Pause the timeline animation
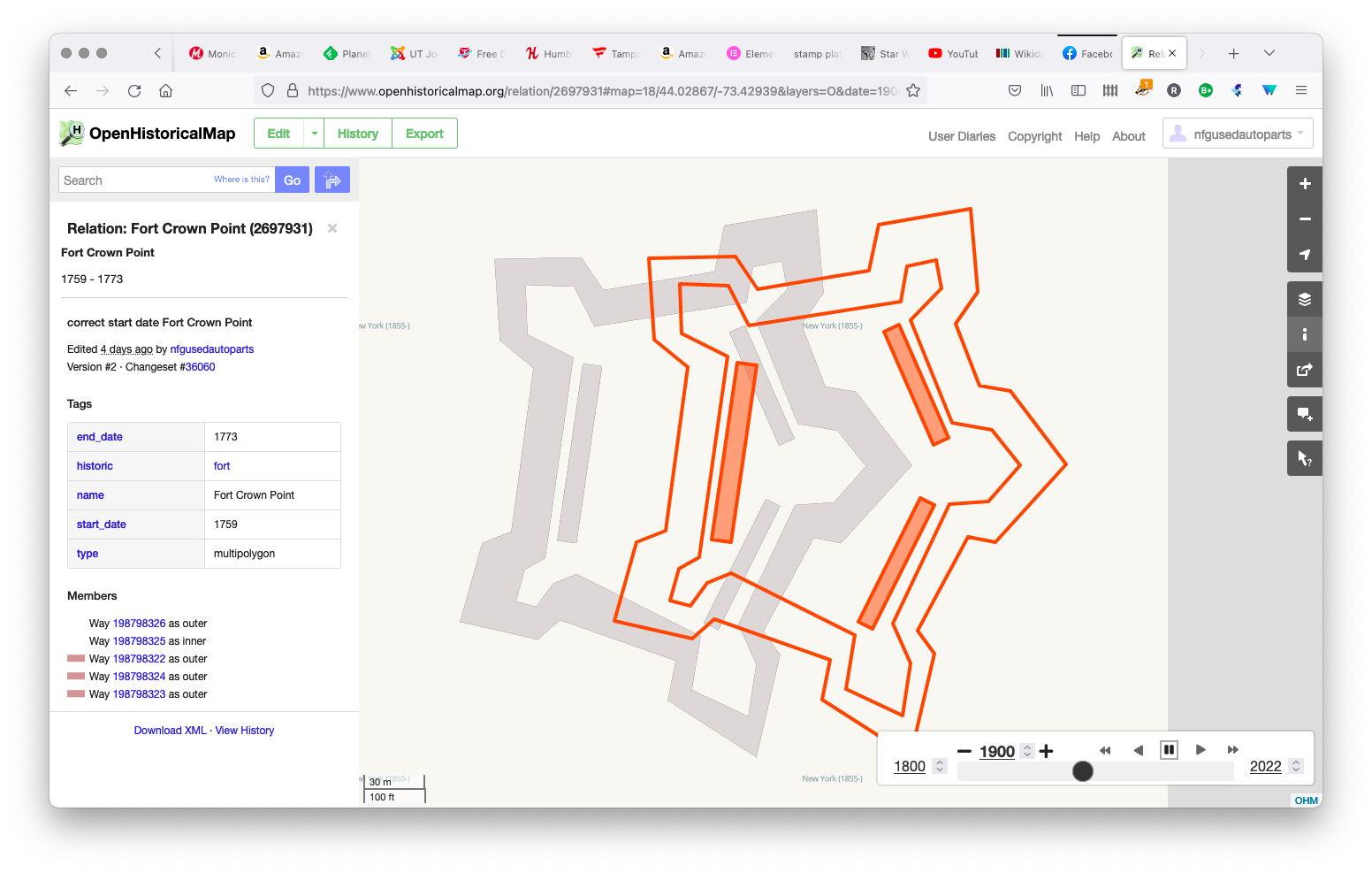 pyautogui.click(x=1169, y=749)
